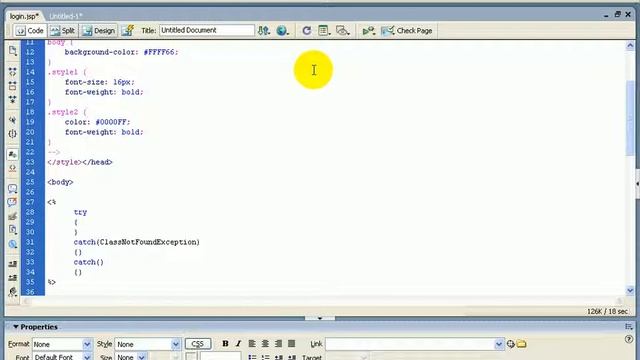Click the CSS button in Properties

[x=198, y=344]
